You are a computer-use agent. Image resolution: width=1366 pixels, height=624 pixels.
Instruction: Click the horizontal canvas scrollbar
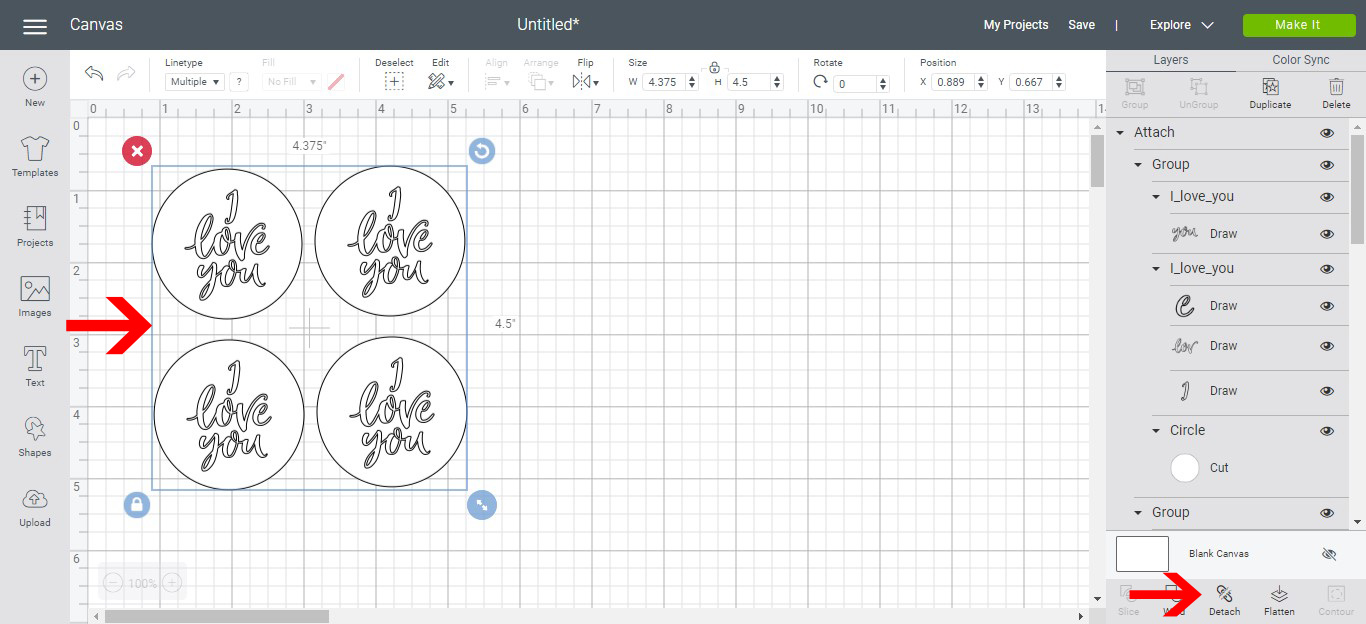pos(216,616)
